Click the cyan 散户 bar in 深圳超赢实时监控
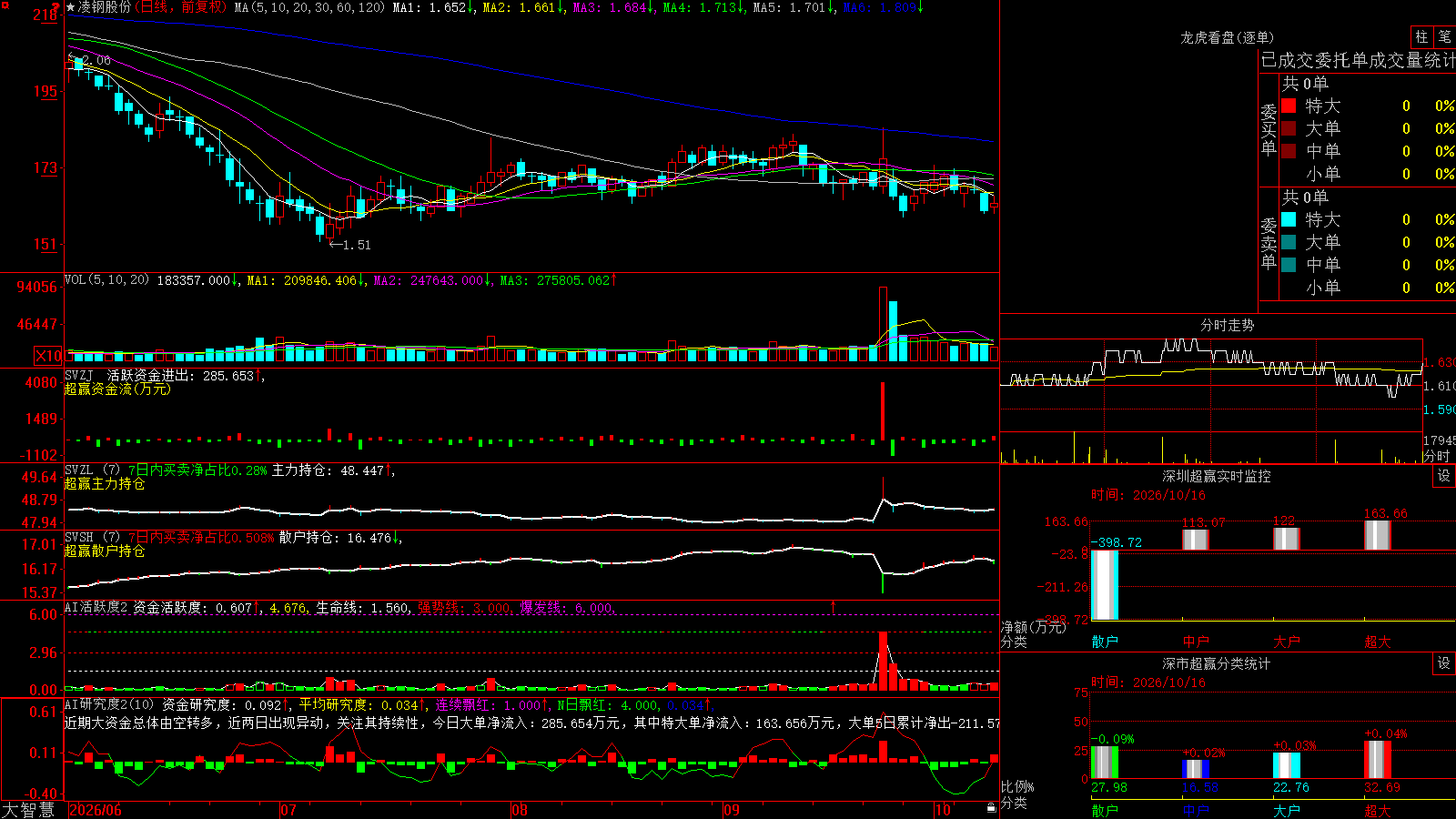 1105,585
